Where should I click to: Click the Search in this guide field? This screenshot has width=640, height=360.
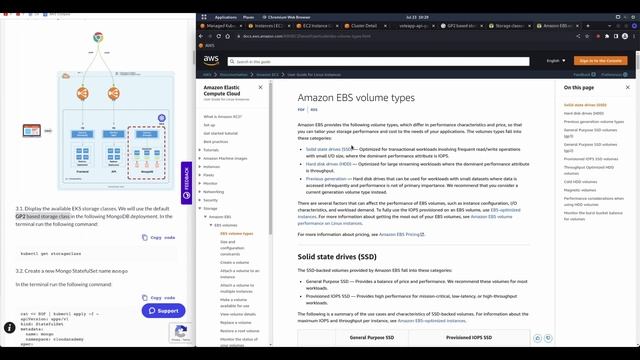point(378,62)
